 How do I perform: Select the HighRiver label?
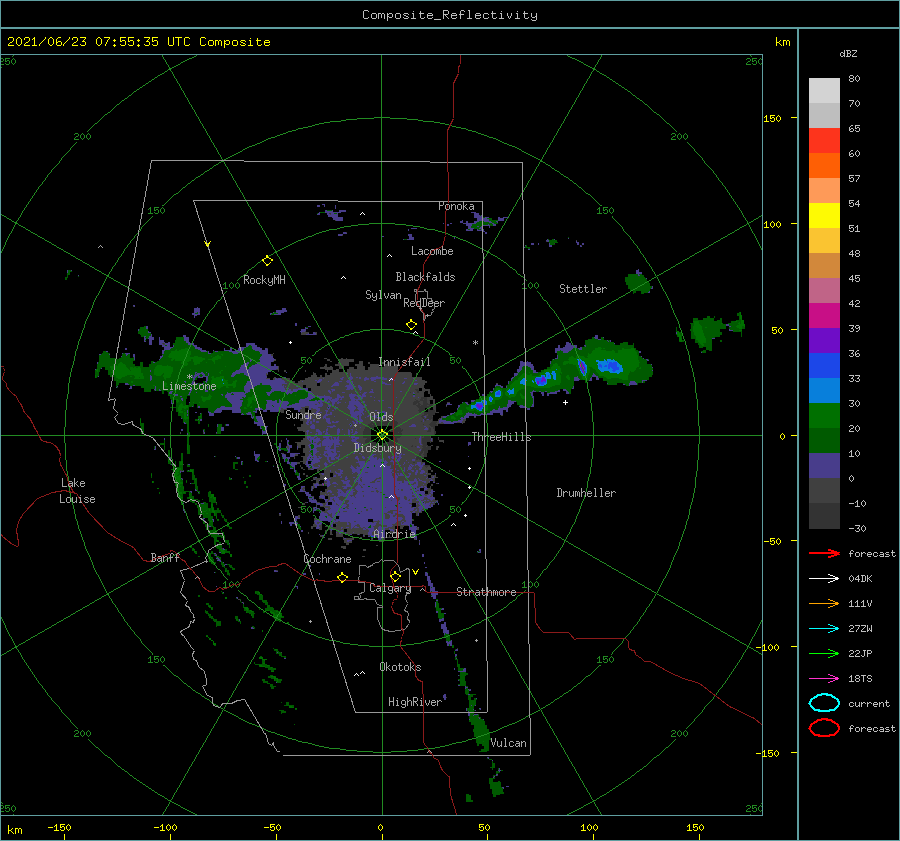[415, 702]
